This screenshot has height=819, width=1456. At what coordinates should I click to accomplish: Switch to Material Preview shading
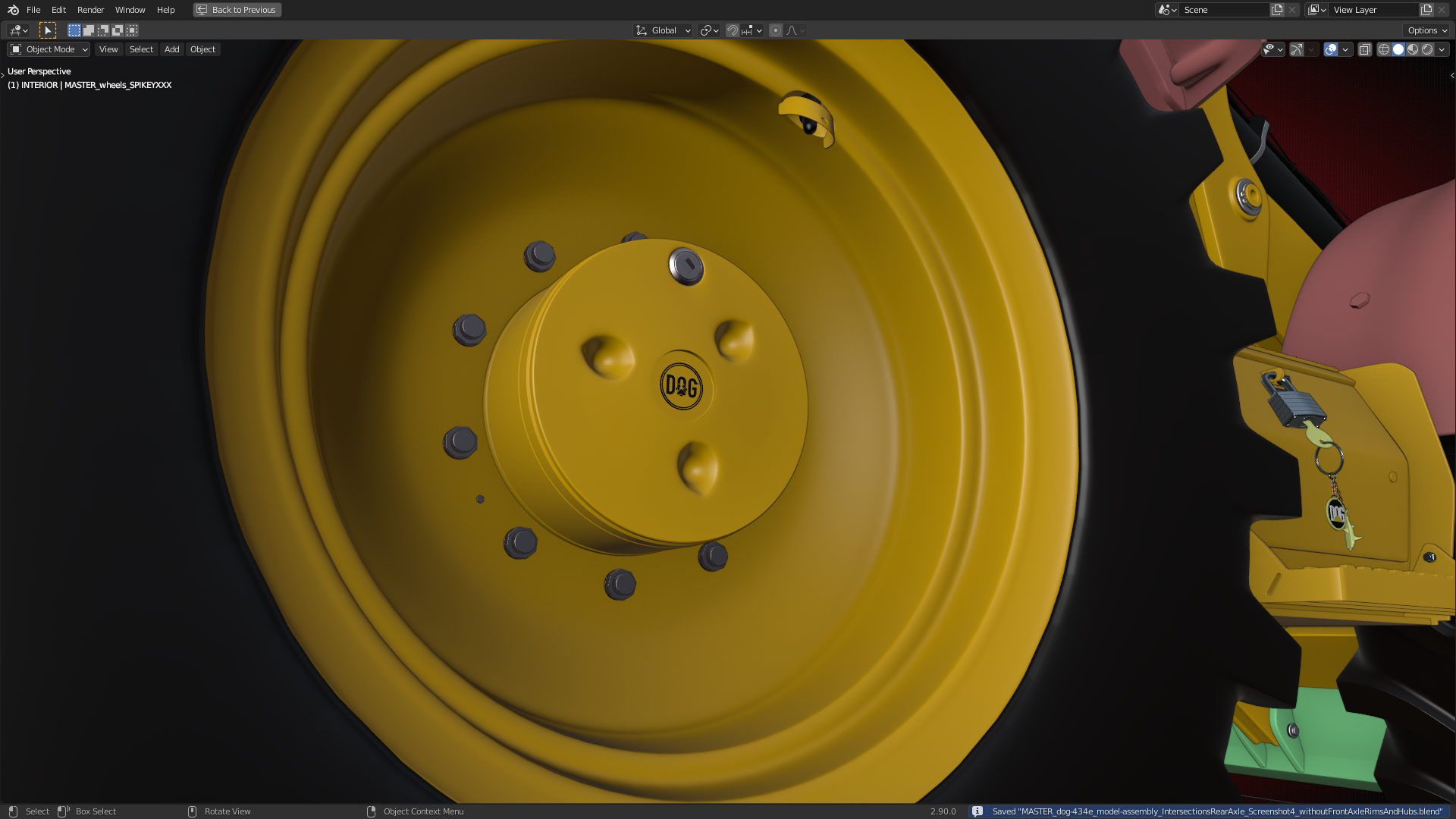1413,49
